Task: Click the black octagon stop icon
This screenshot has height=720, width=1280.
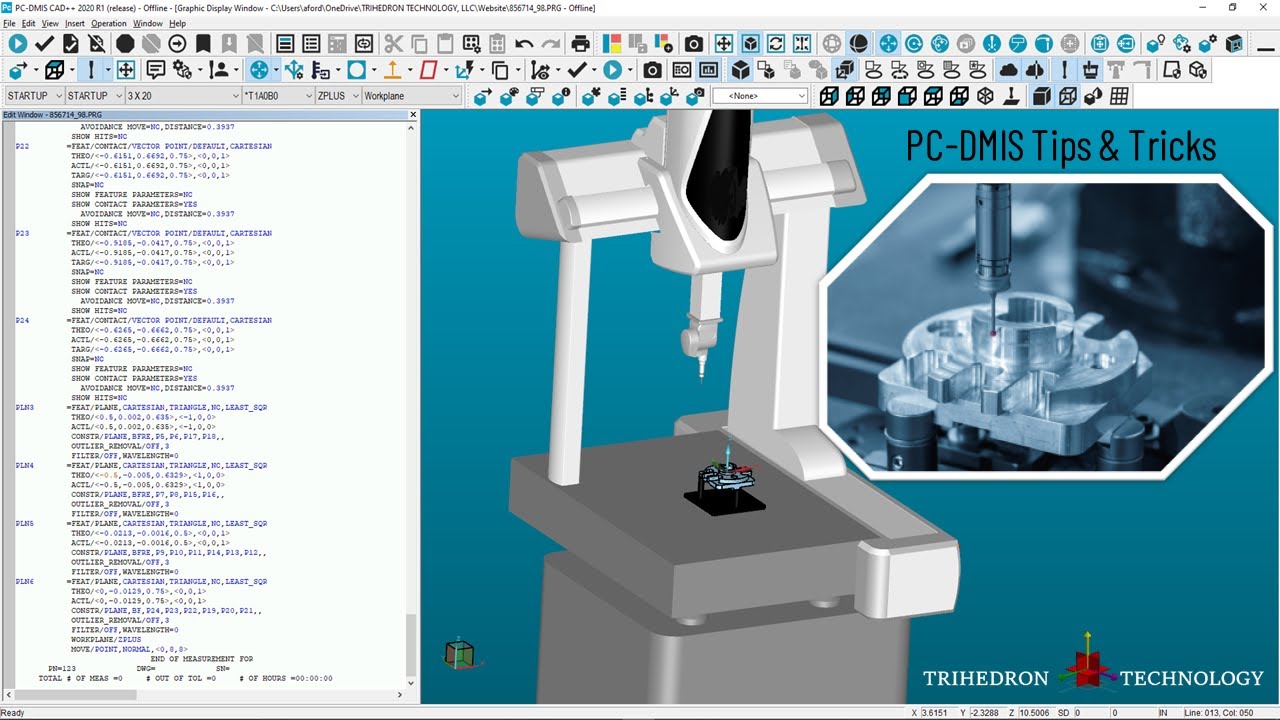Action: [x=125, y=44]
